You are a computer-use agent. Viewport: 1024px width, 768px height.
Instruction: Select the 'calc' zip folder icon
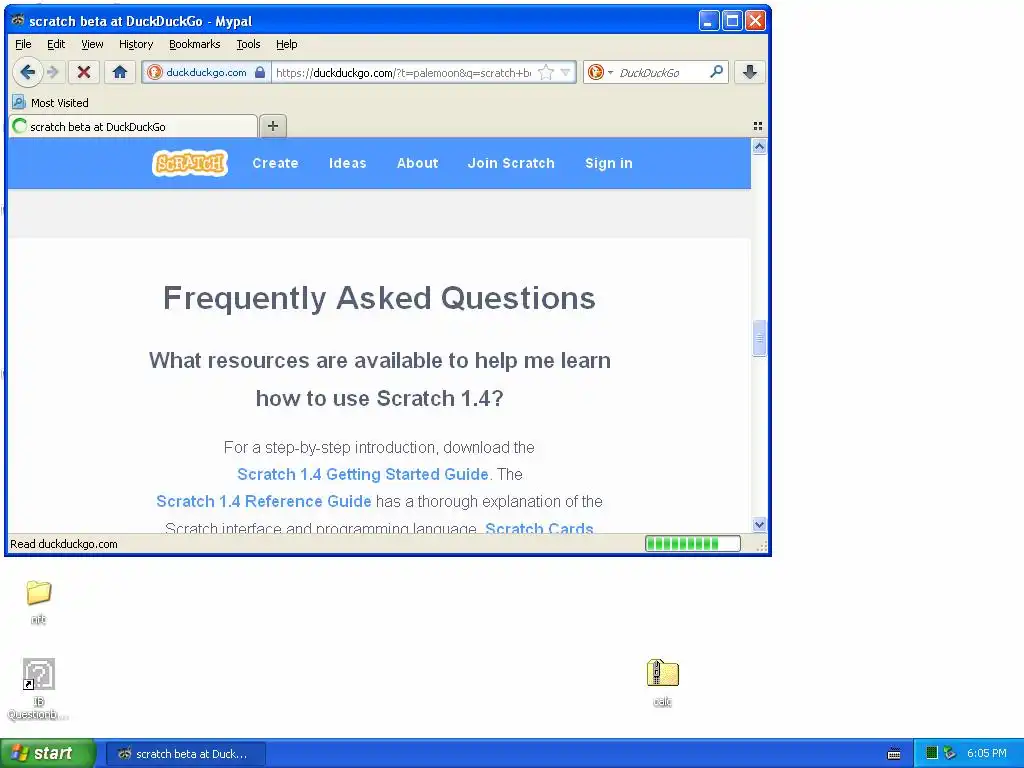(x=662, y=682)
